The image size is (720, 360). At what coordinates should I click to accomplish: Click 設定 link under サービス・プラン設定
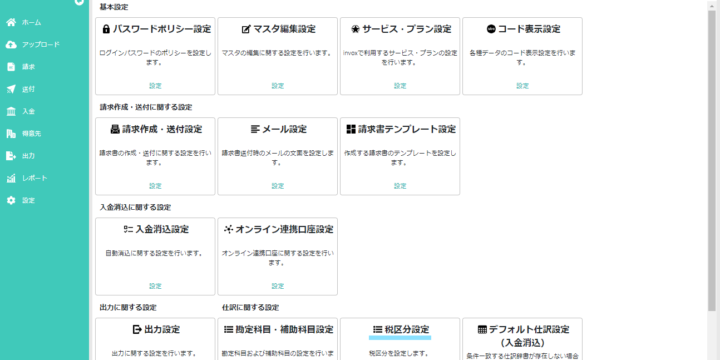(400, 86)
